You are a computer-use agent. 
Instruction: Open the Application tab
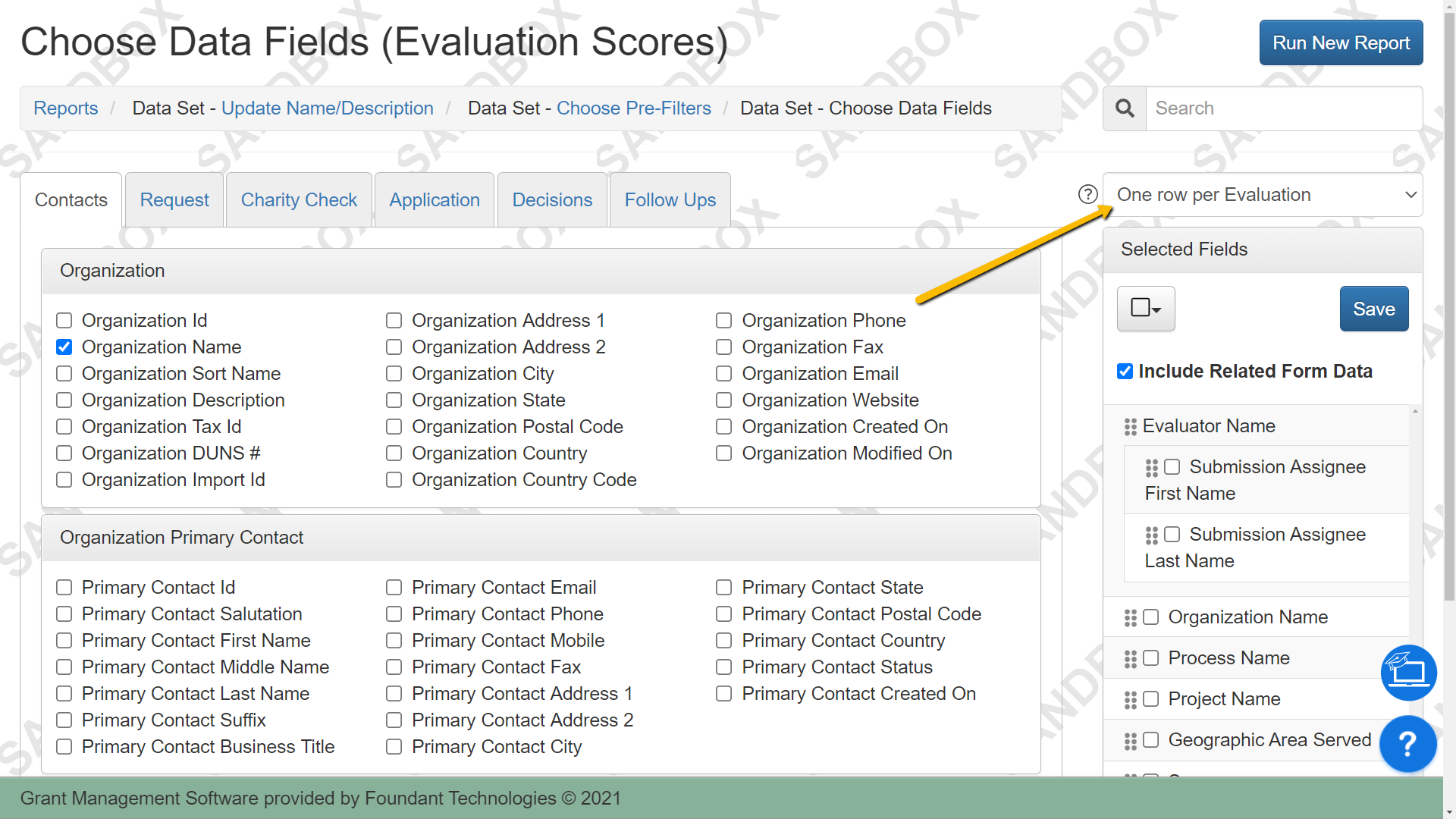(435, 200)
